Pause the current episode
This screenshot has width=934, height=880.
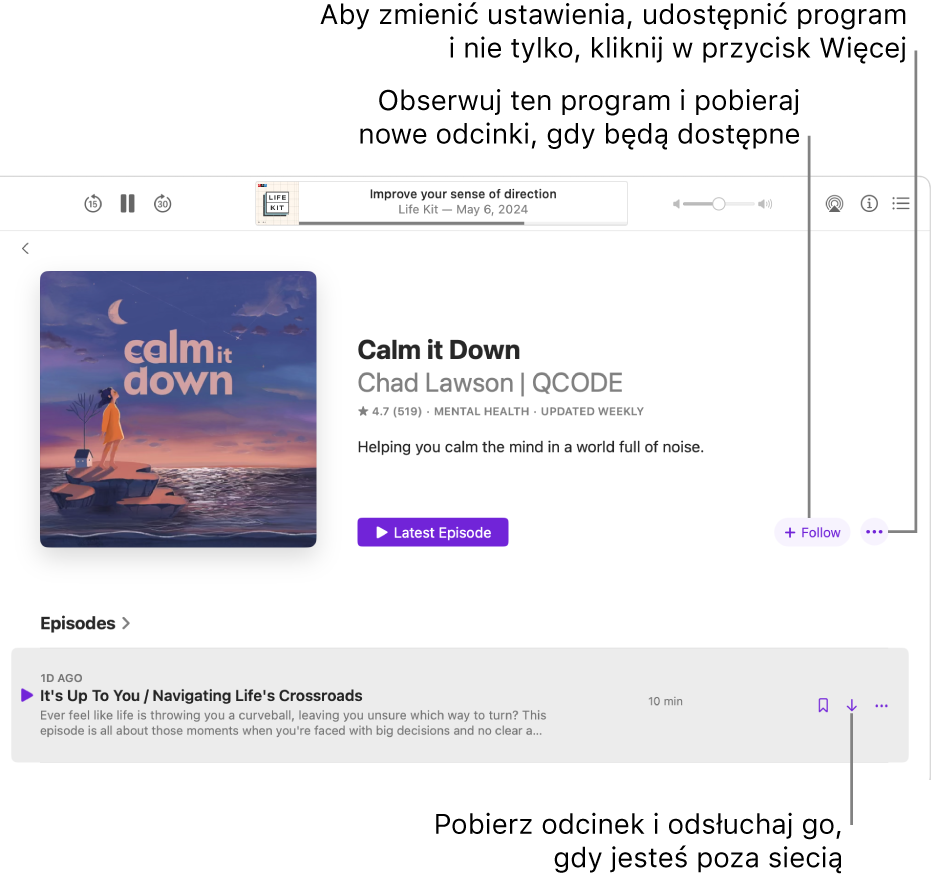[x=127, y=204]
